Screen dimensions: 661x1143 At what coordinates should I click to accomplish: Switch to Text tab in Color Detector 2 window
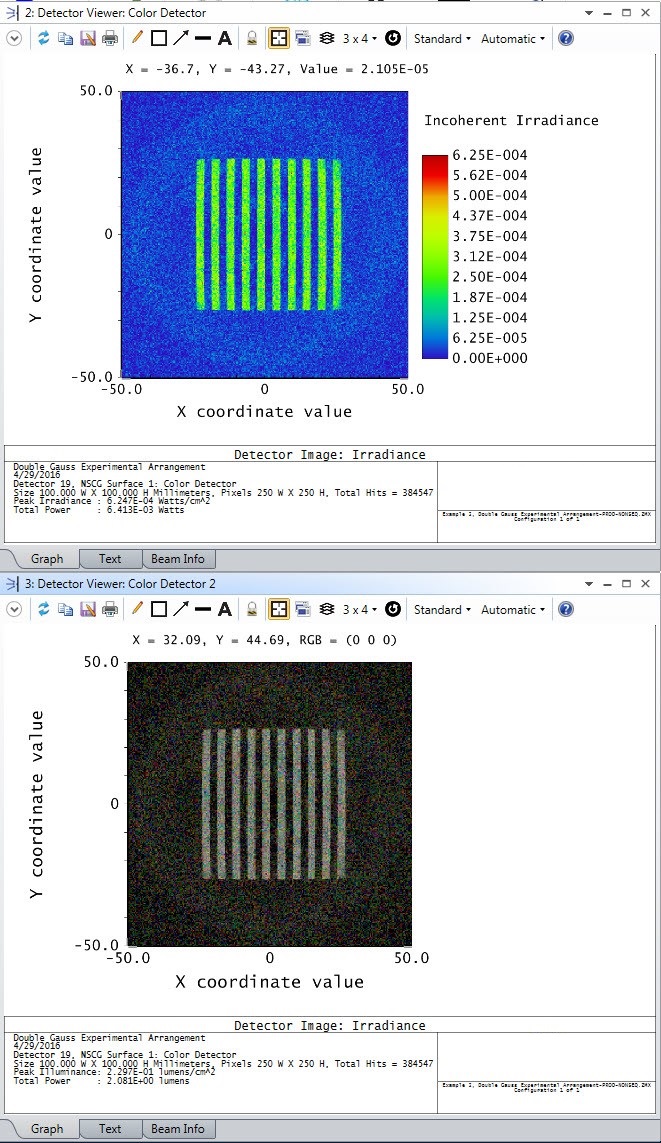(110, 1128)
